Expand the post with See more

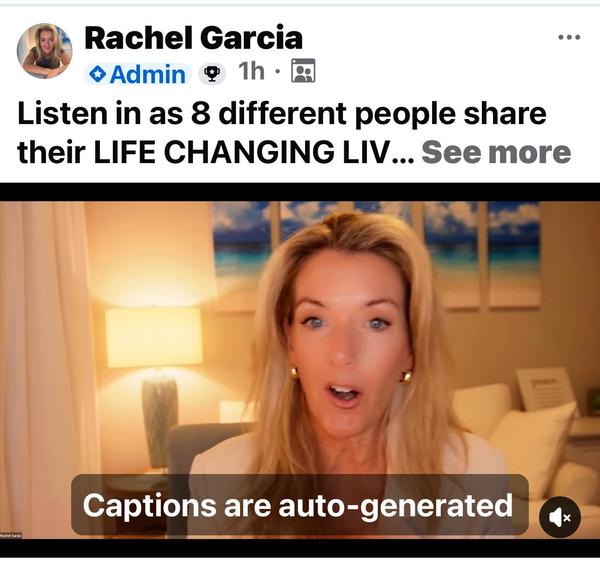pos(496,152)
